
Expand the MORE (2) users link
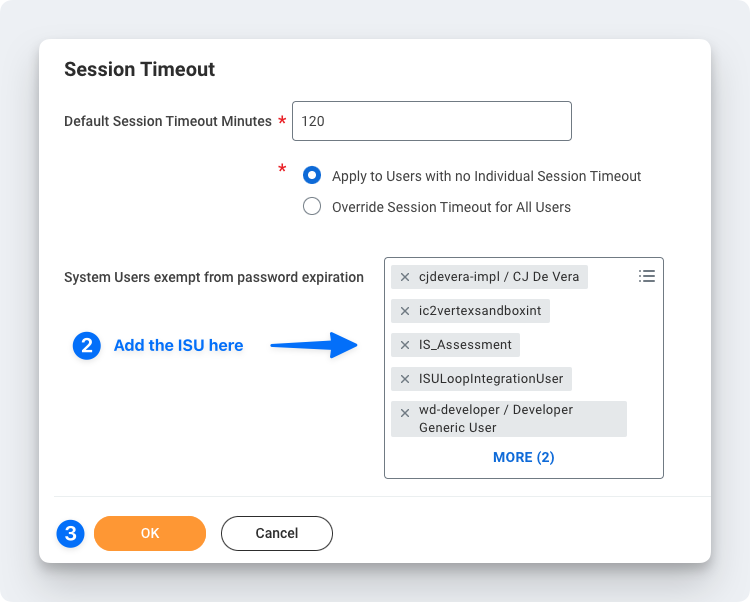[523, 457]
